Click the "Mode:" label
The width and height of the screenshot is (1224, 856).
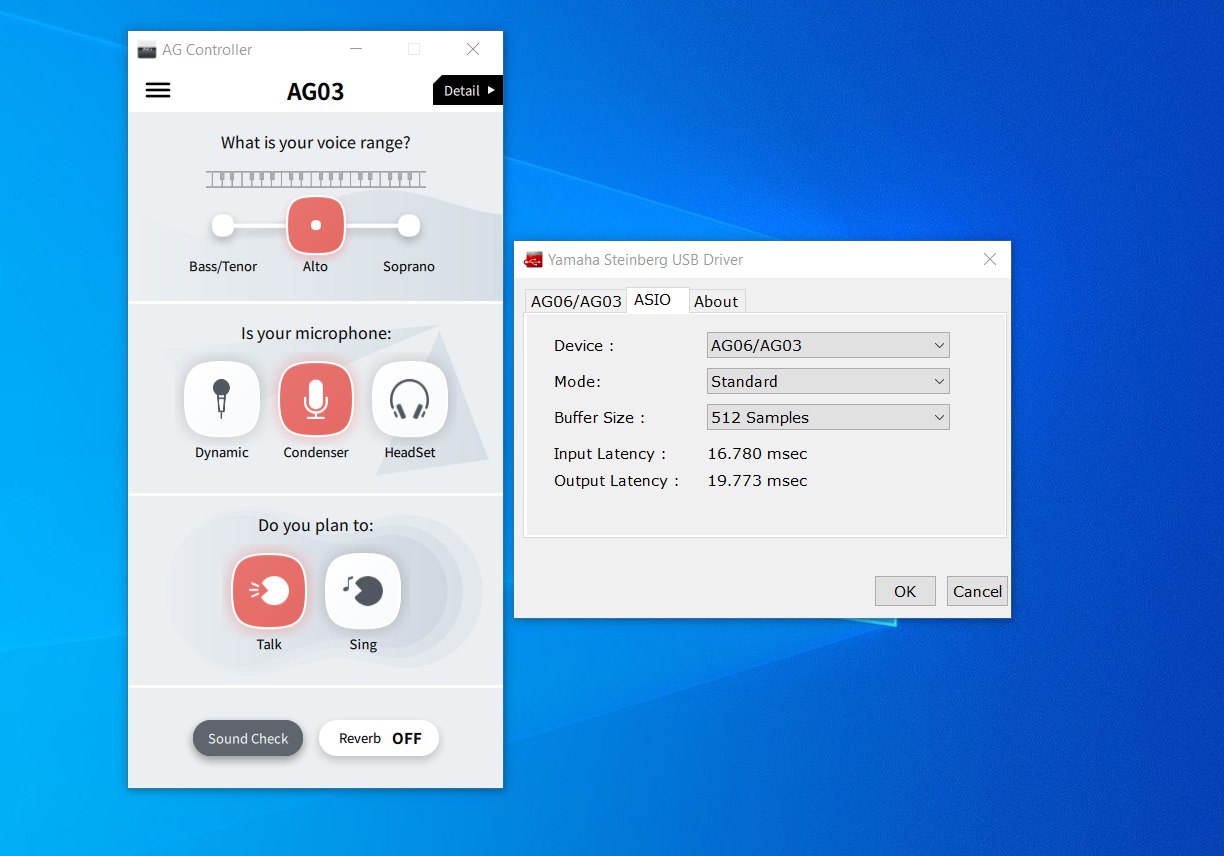[x=577, y=382]
